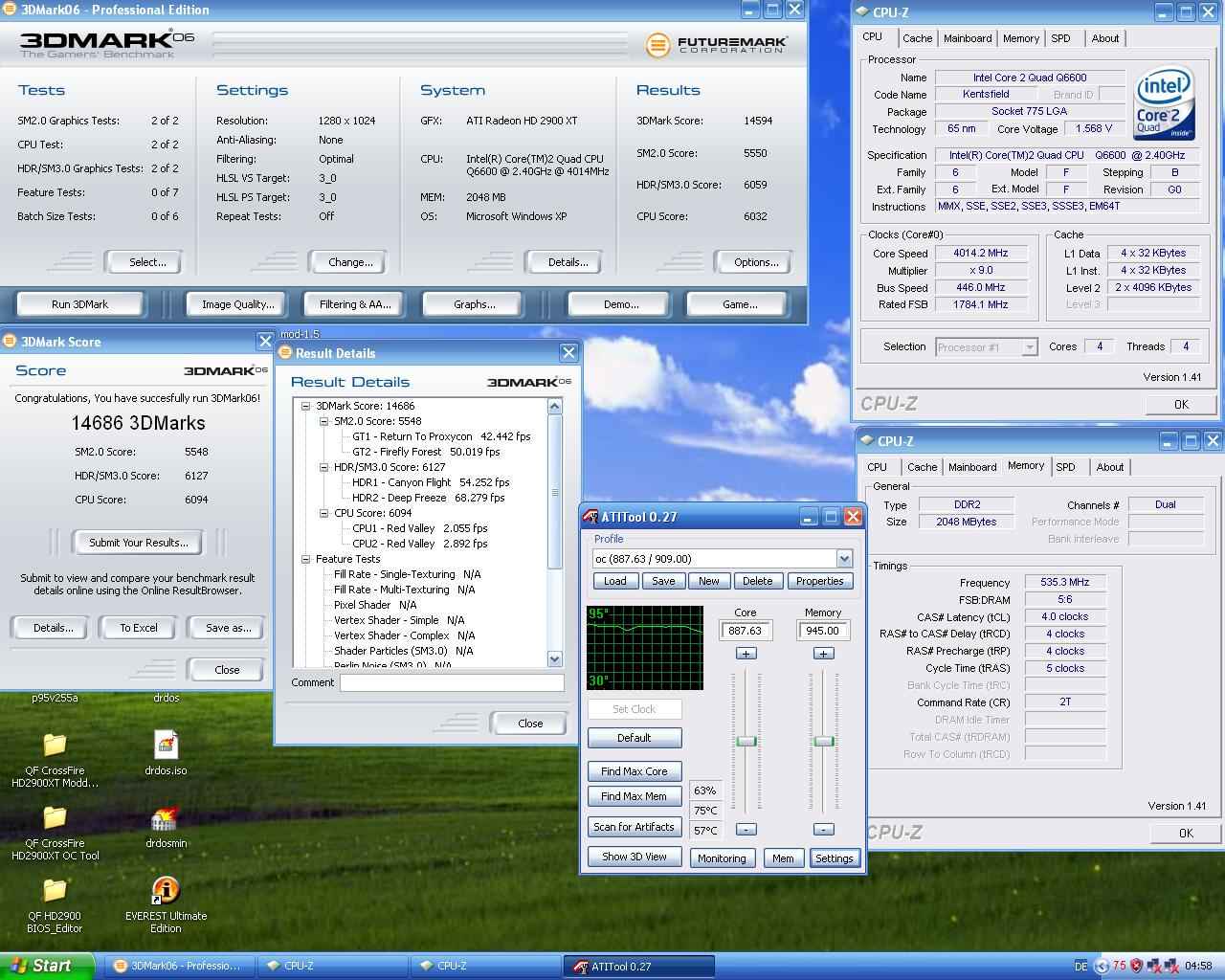Image resolution: width=1225 pixels, height=980 pixels.
Task: Click Submit Your Results... button
Action: [139, 543]
